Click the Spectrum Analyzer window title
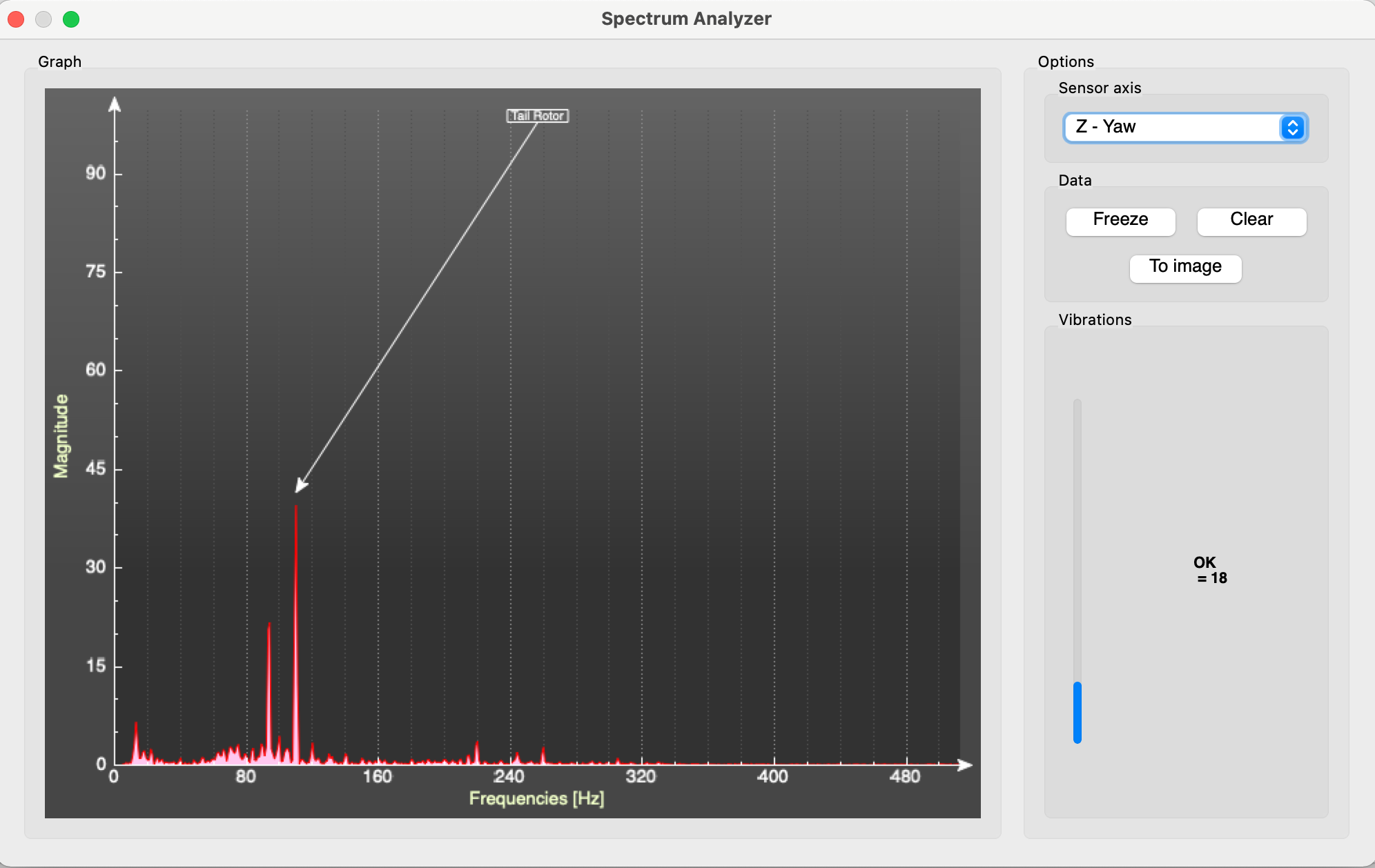This screenshot has height=868, width=1375. (x=686, y=19)
